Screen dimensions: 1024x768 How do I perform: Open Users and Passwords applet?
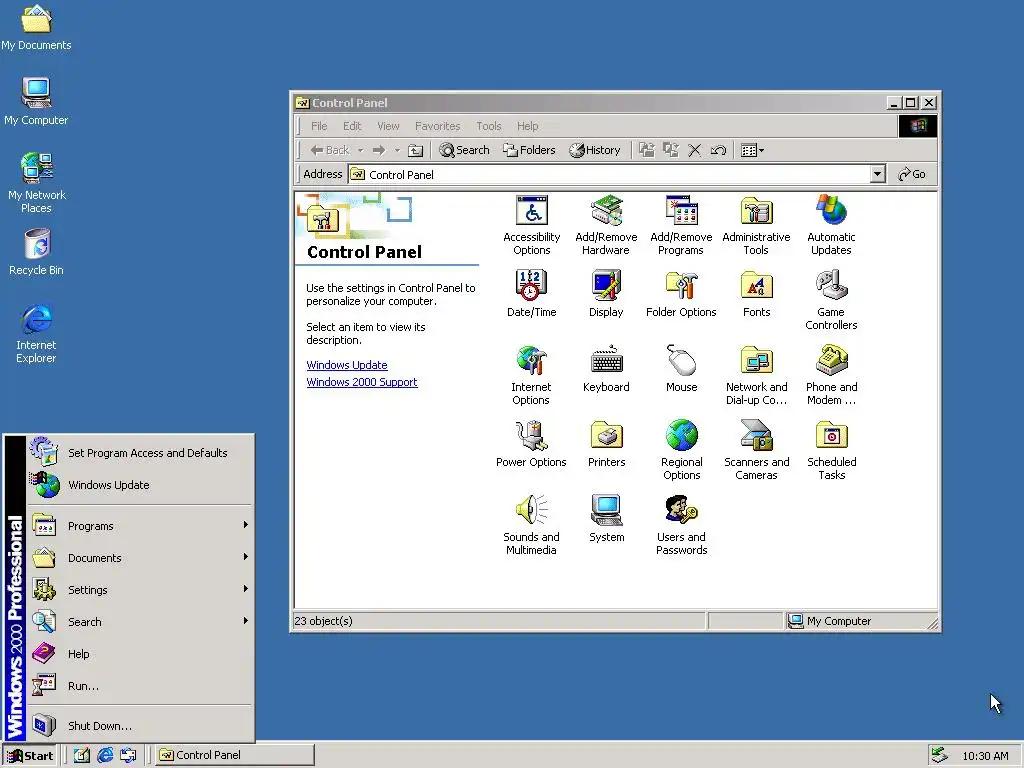[x=681, y=526]
